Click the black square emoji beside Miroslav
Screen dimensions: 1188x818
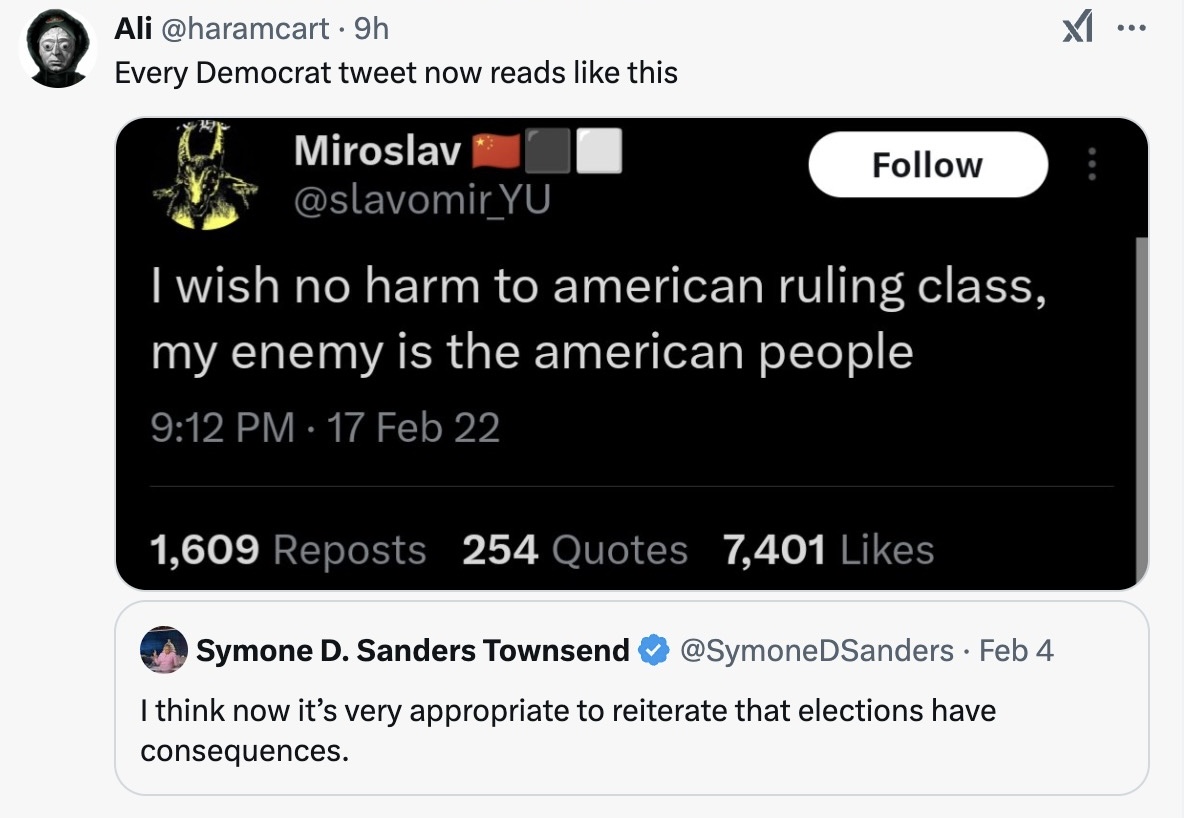pyautogui.click(x=547, y=150)
